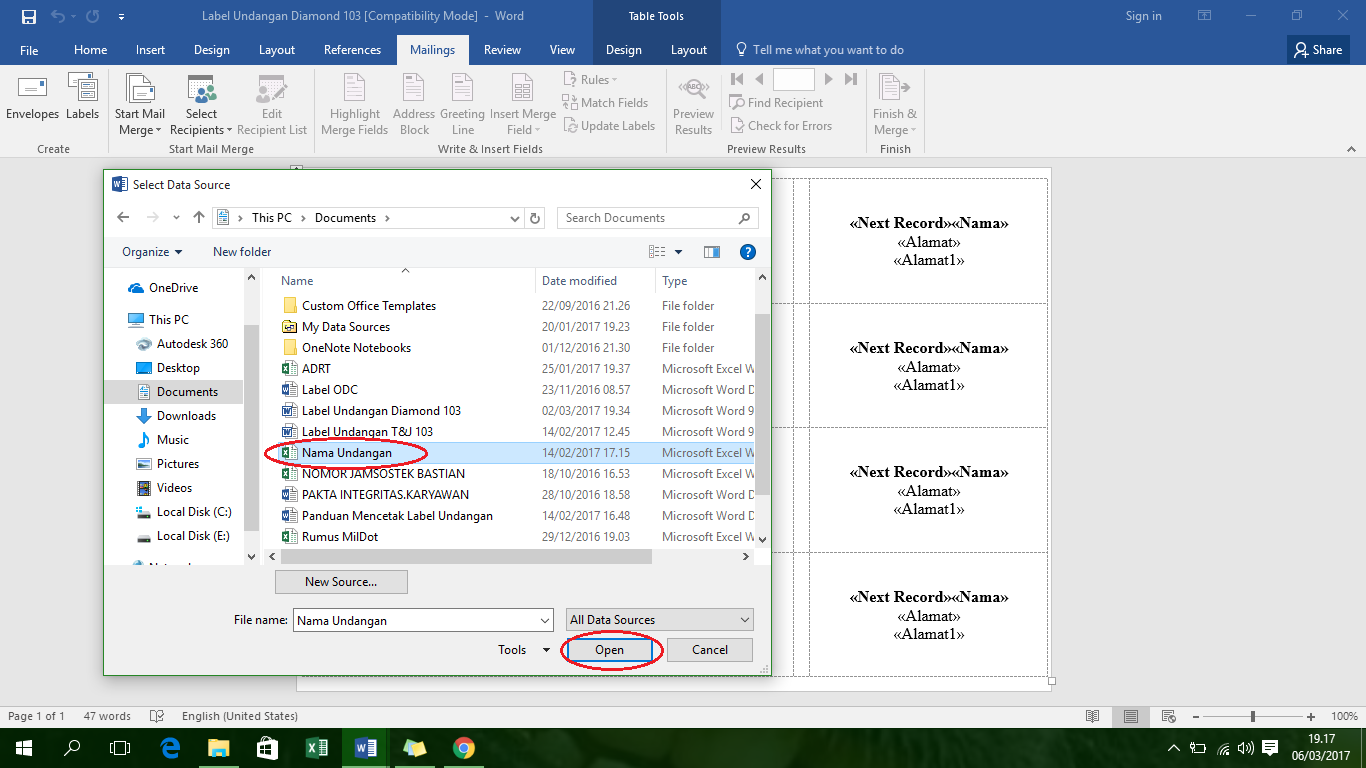The height and width of the screenshot is (768, 1366).
Task: Select This PC in navigation pane
Action: pyautogui.click(x=168, y=320)
